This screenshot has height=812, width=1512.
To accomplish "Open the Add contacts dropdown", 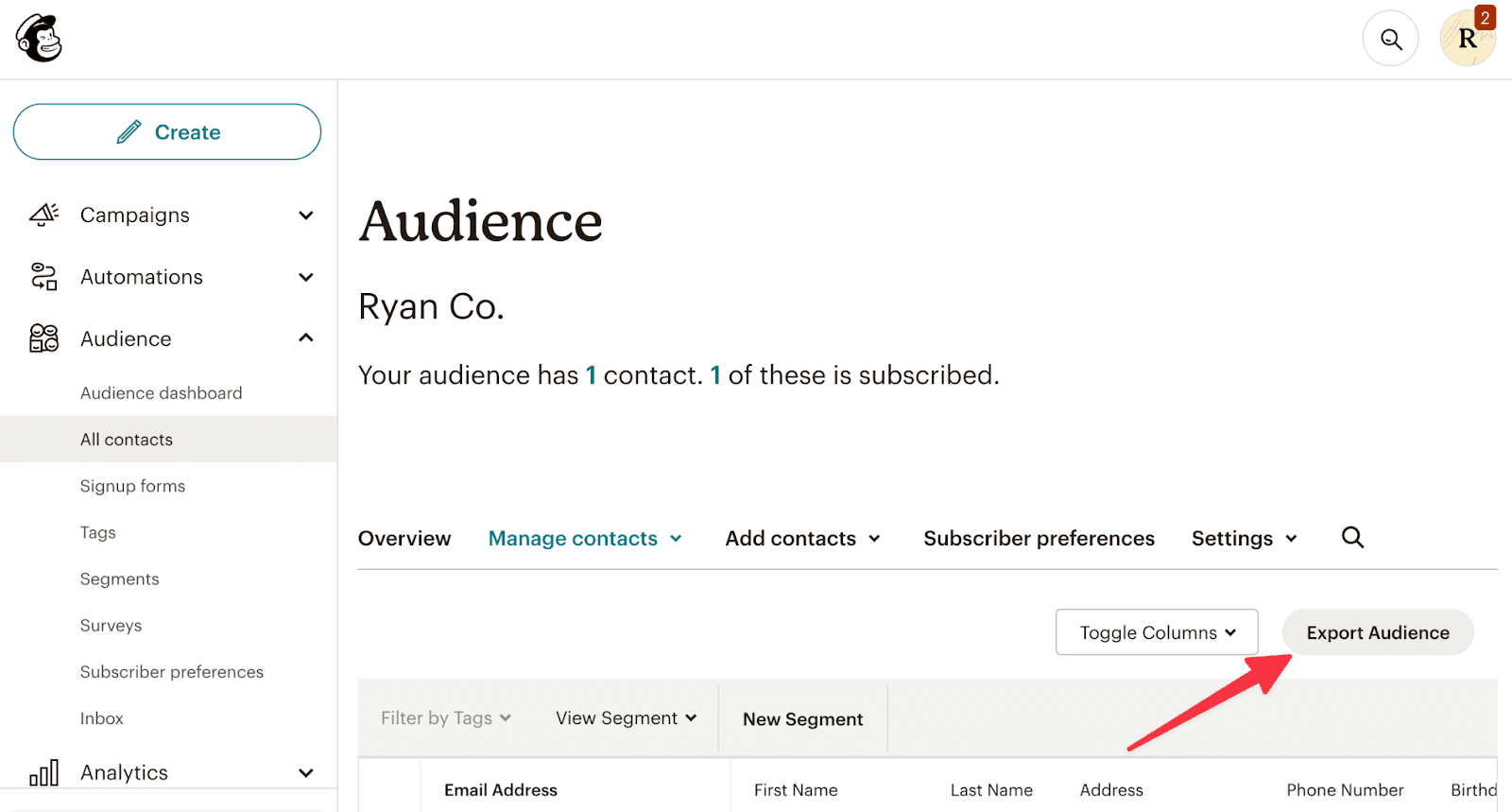I will 802,539.
